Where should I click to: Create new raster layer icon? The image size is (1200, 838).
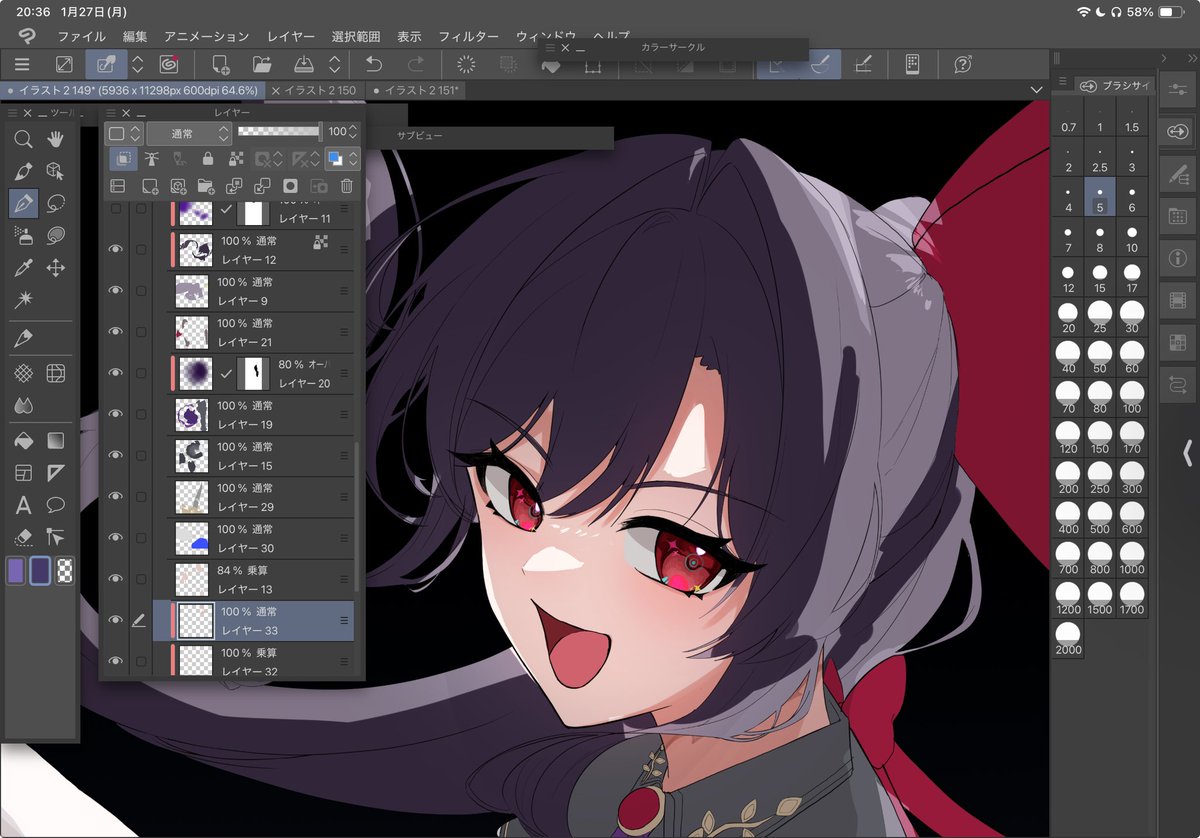150,185
